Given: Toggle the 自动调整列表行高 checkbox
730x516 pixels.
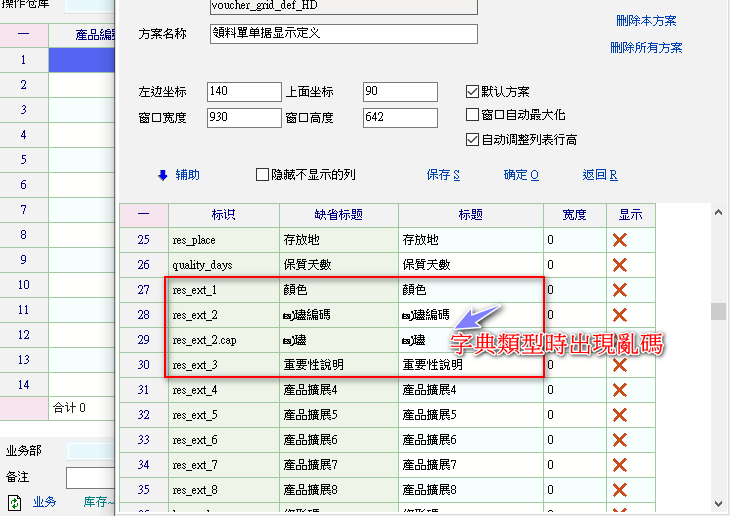Looking at the screenshot, I should tap(473, 140).
